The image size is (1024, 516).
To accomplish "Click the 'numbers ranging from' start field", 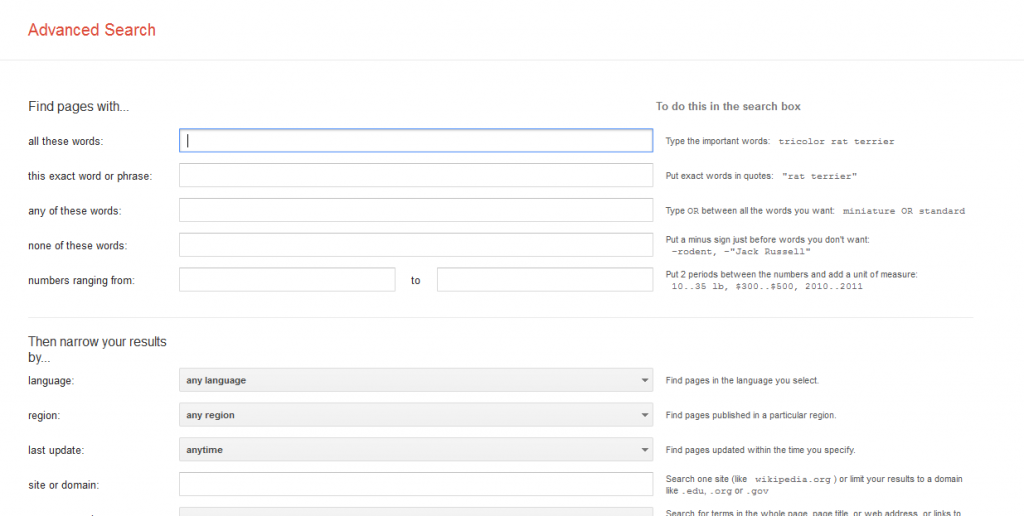I will click(287, 280).
